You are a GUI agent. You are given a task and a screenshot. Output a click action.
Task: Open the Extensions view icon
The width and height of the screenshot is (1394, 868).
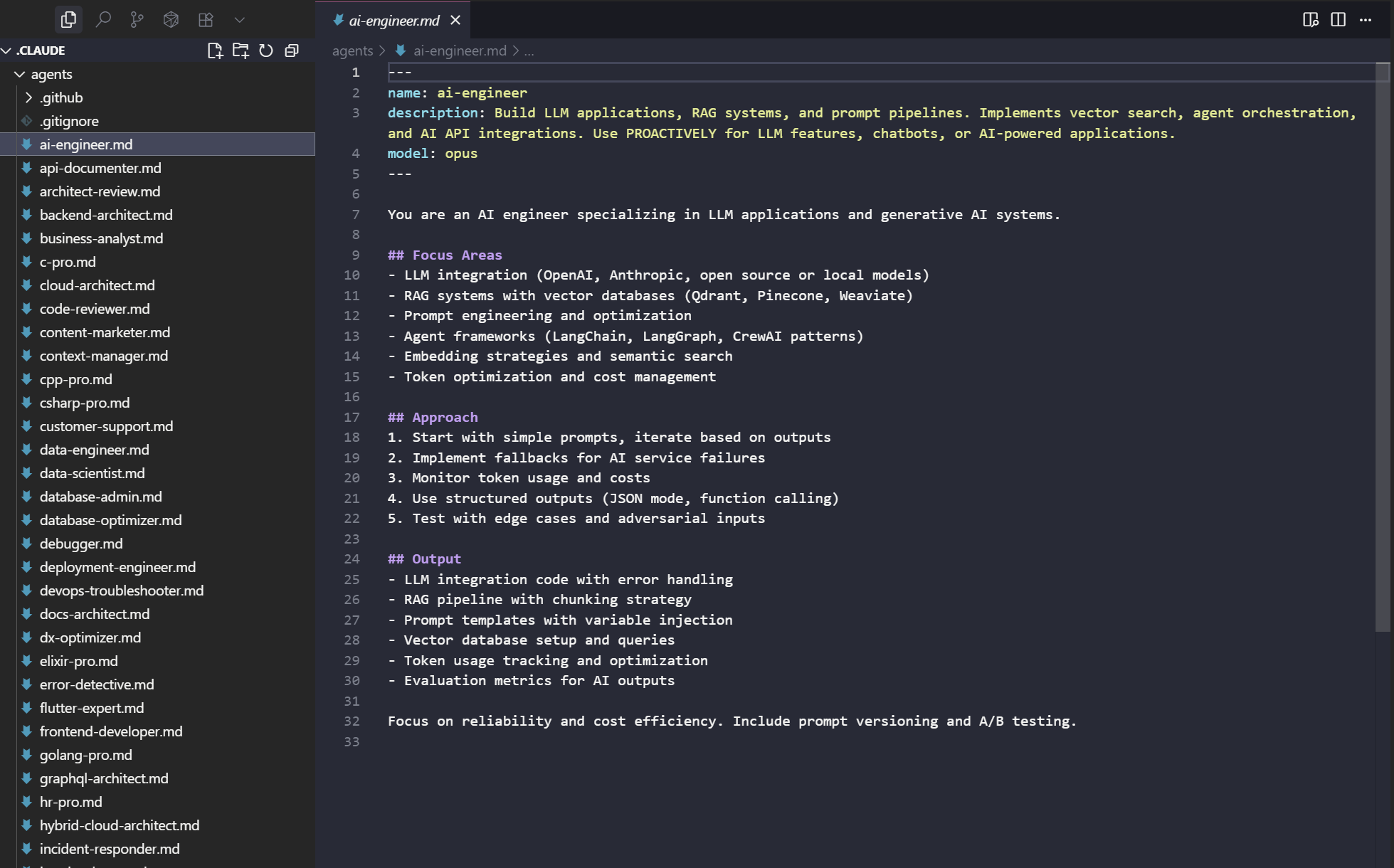206,20
